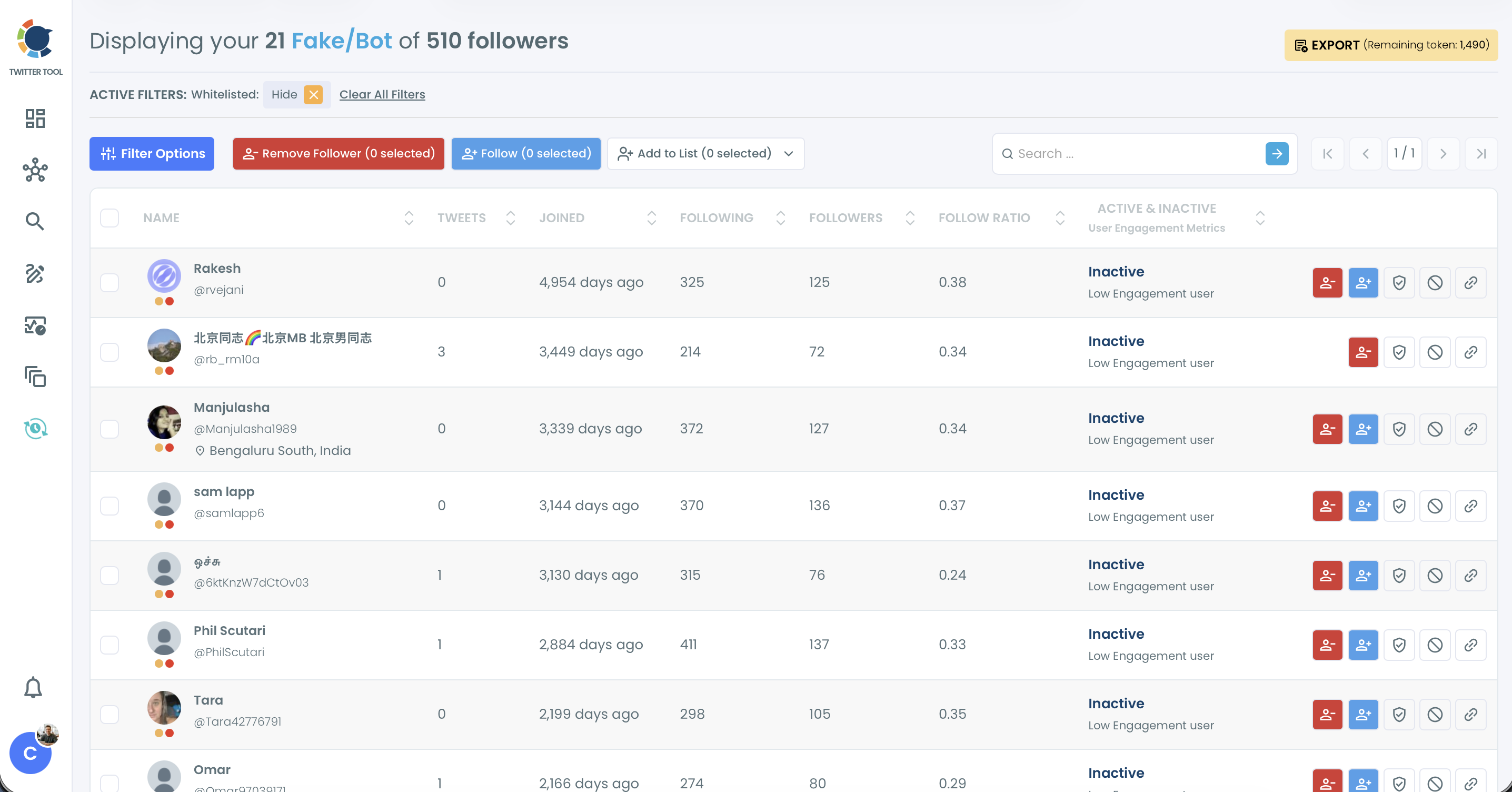
Task: Select the checkbox for Rakesh
Action: (x=109, y=282)
